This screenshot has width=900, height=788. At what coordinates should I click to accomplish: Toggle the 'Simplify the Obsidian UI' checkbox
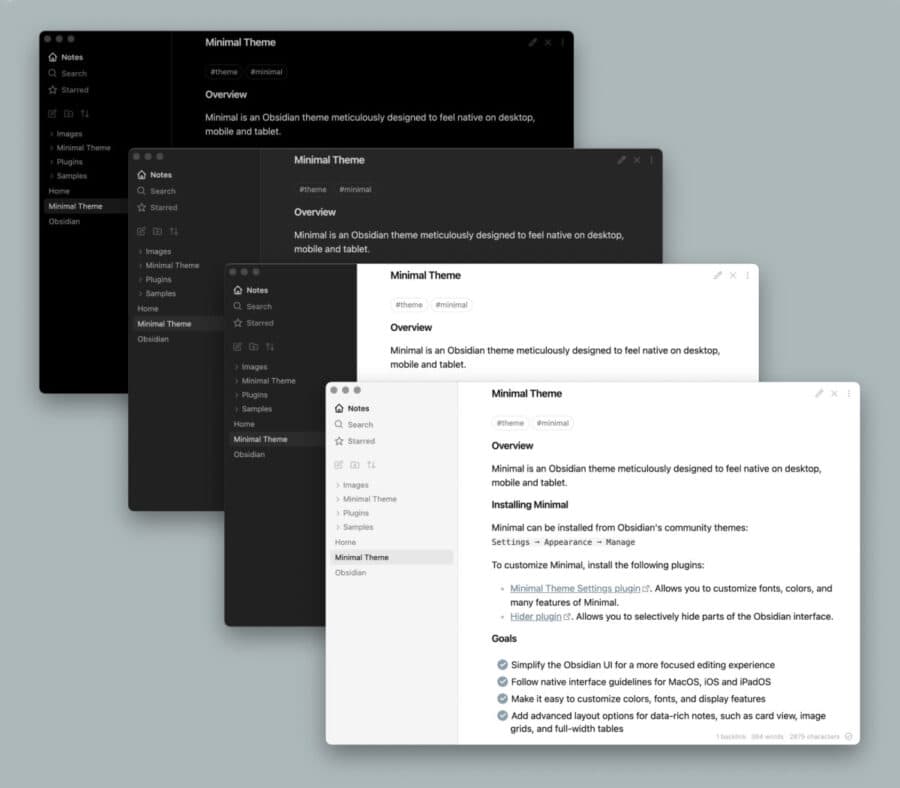click(x=502, y=665)
